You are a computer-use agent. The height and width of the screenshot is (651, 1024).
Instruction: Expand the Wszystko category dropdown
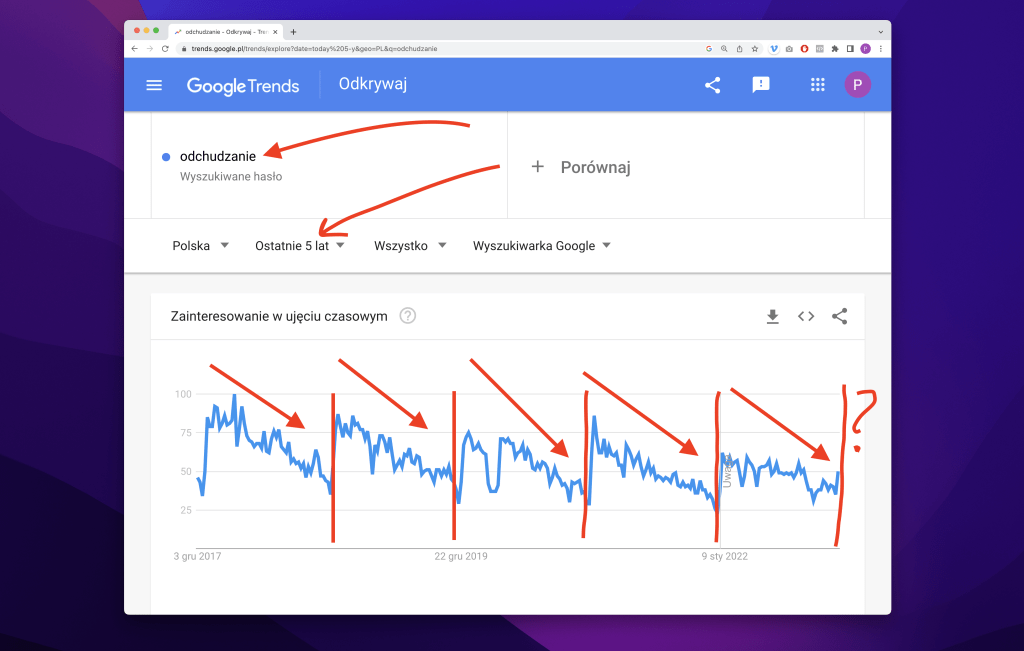tap(410, 245)
